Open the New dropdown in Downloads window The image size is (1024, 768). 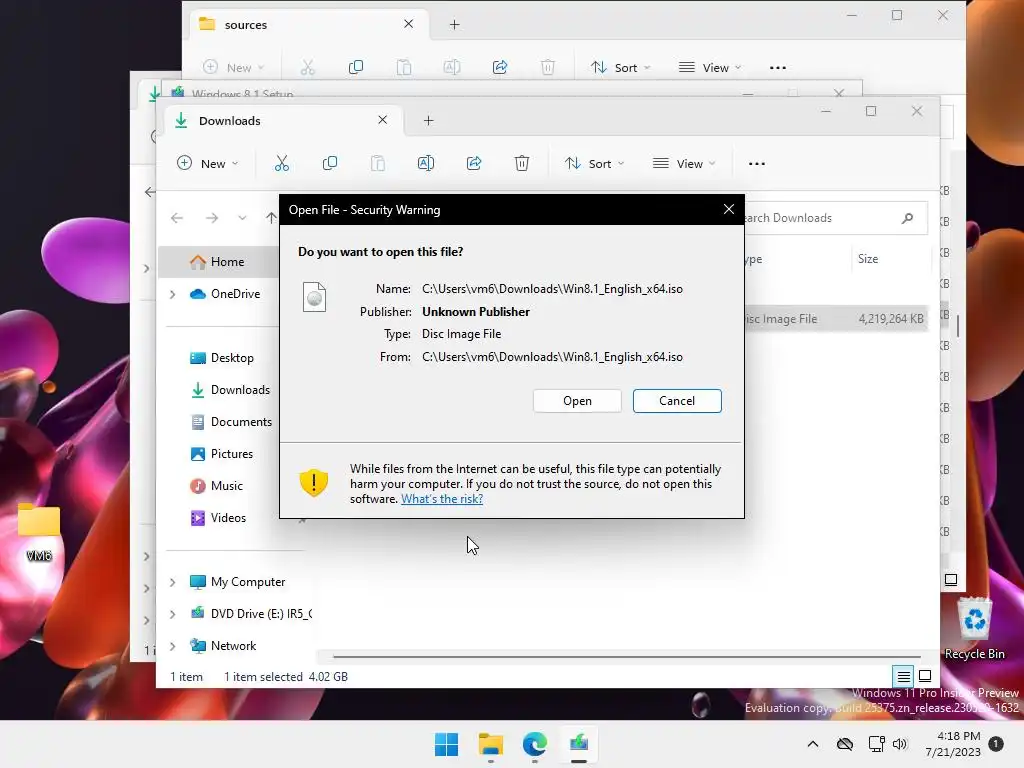pyautogui.click(x=208, y=163)
